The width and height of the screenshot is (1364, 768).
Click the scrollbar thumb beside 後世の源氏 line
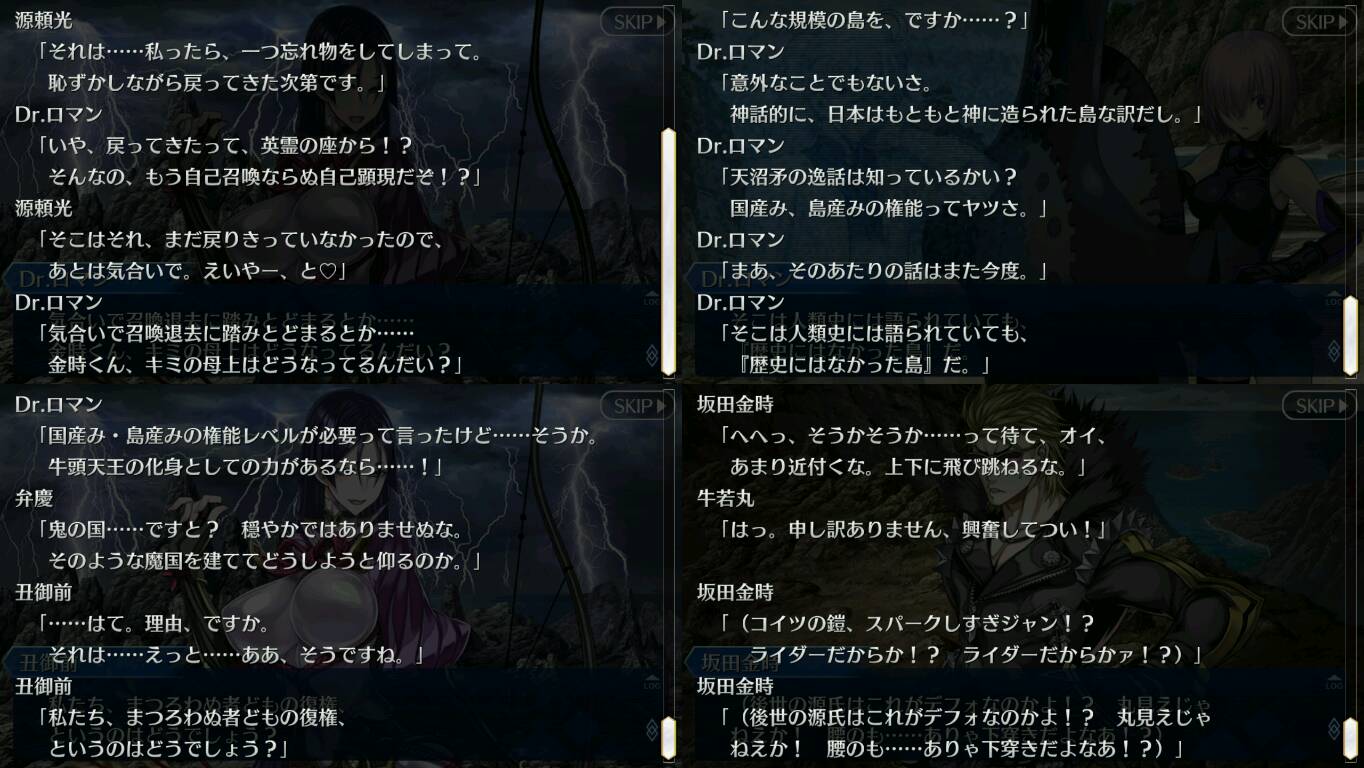(1350, 738)
